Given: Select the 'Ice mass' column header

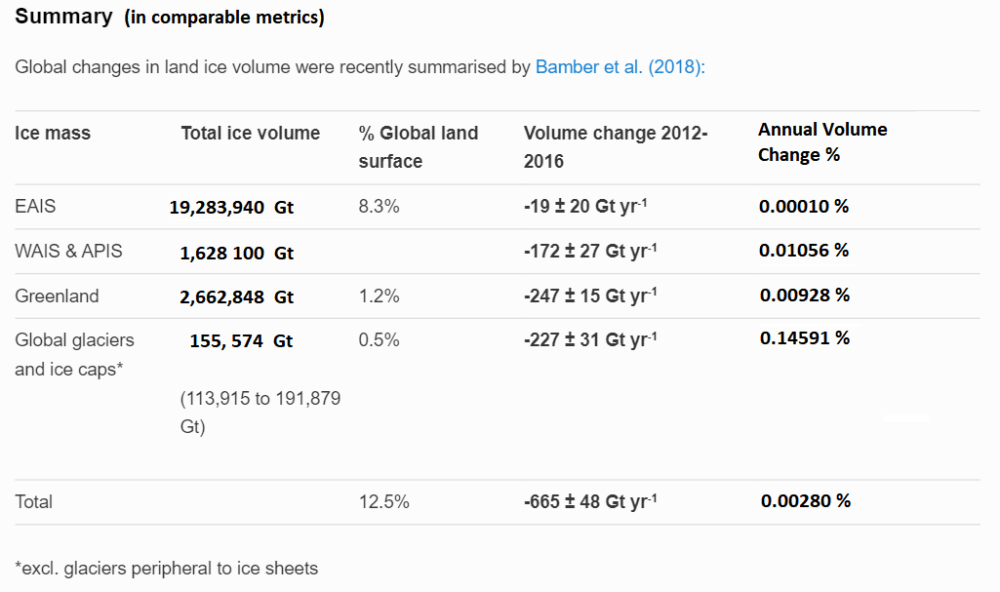Looking at the screenshot, I should pos(52,133).
